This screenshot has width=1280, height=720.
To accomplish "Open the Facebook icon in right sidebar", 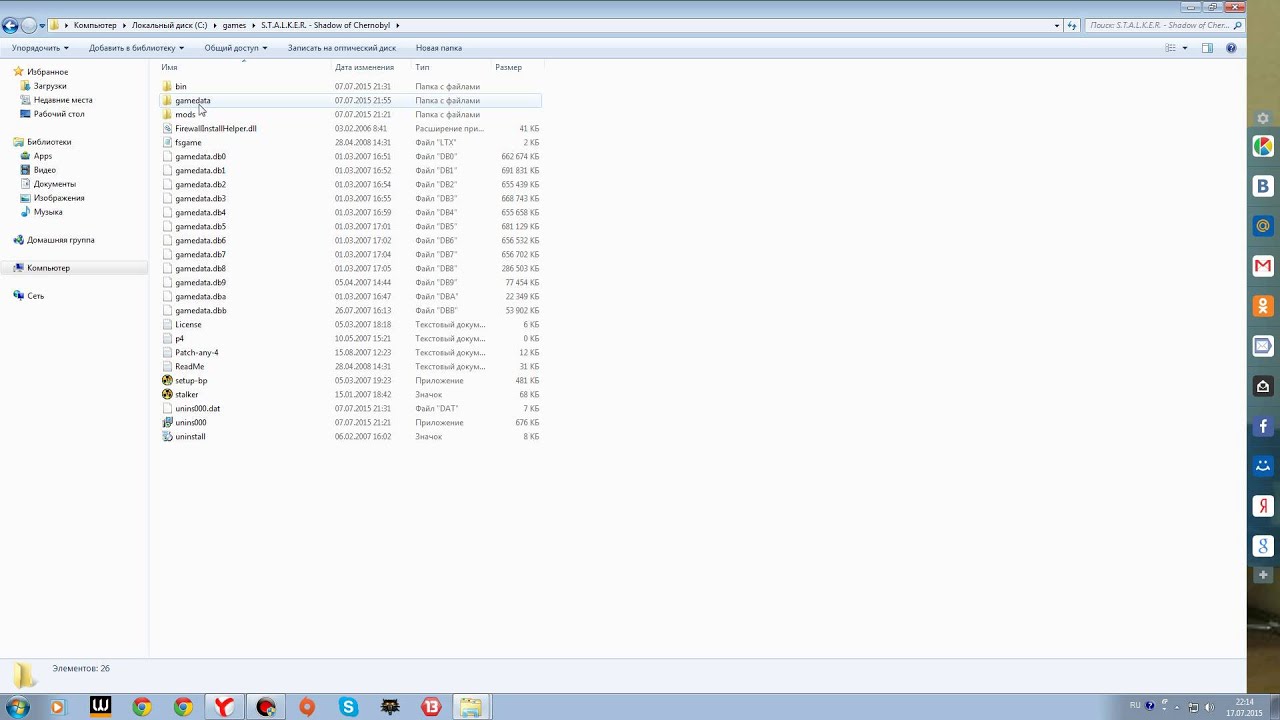I will [1263, 426].
